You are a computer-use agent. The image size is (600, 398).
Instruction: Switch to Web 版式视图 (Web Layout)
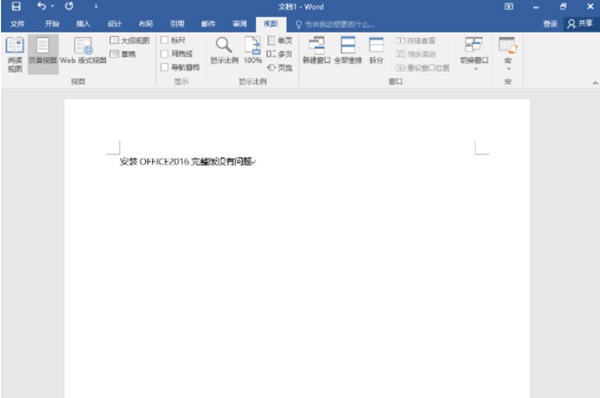click(83, 51)
